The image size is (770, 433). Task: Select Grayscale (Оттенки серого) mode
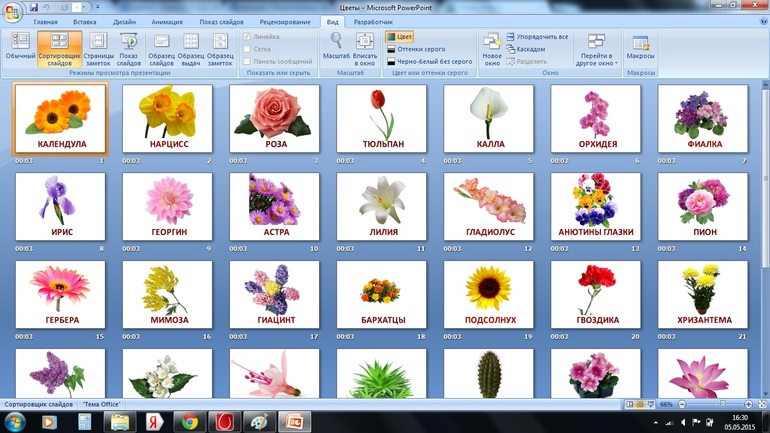tap(416, 49)
